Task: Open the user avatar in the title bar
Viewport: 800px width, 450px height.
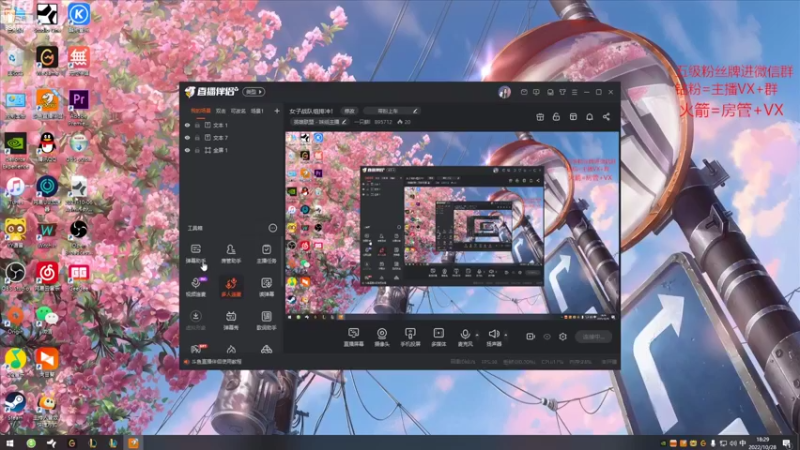Action: pyautogui.click(x=505, y=92)
